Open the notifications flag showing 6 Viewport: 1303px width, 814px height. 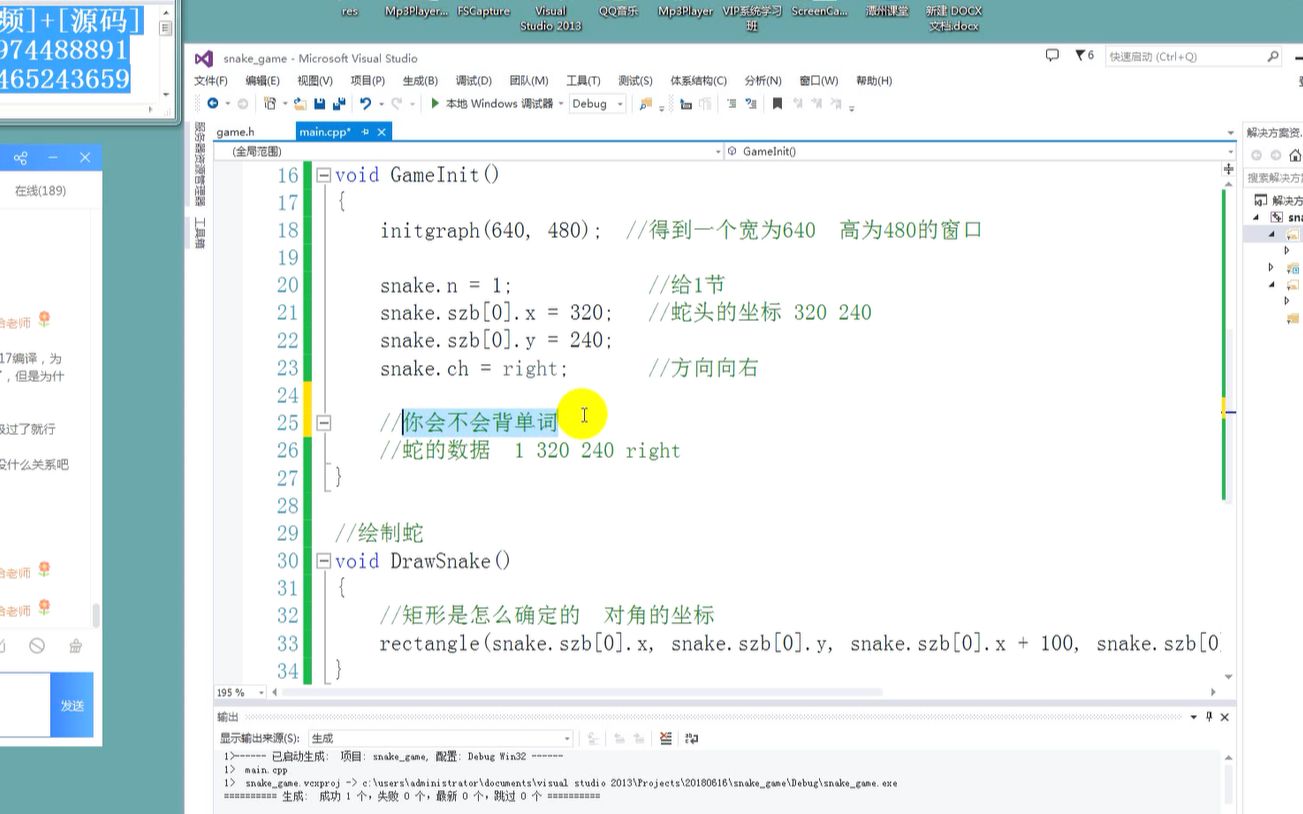[x=1084, y=56]
